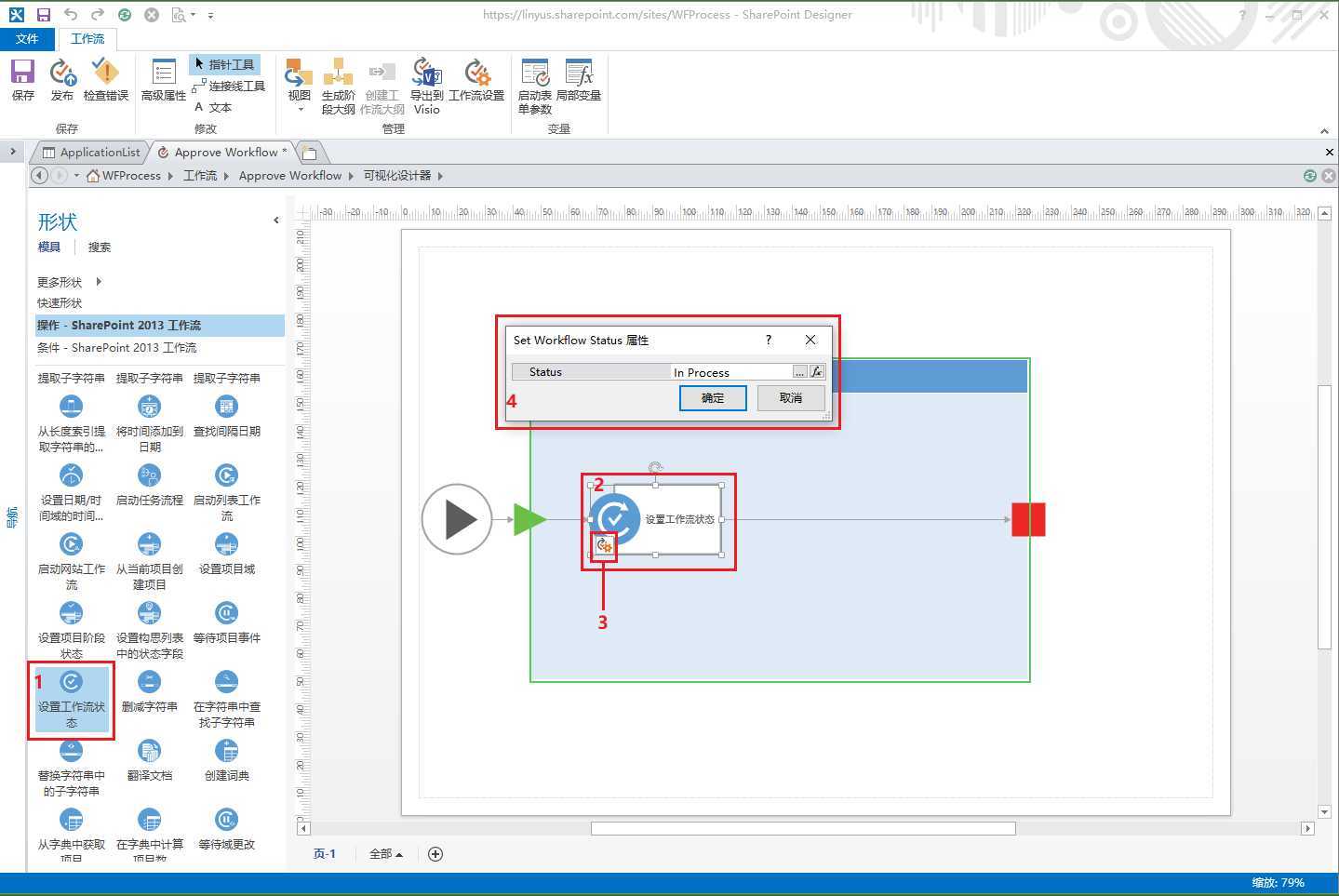This screenshot has width=1339, height=896.
Task: Click the Redo icon in title bar
Action: 98,15
